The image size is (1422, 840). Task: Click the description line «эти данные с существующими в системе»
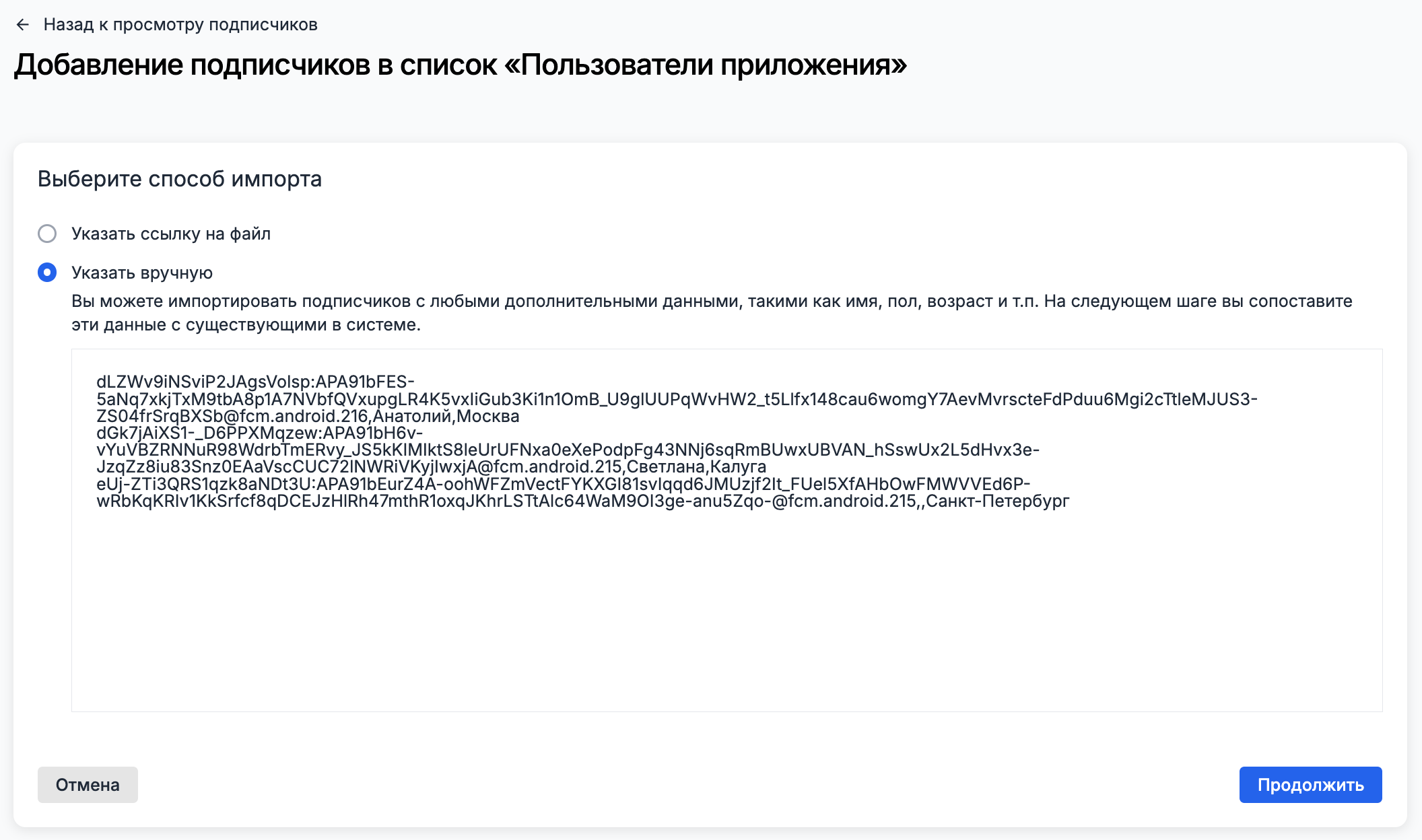[246, 324]
